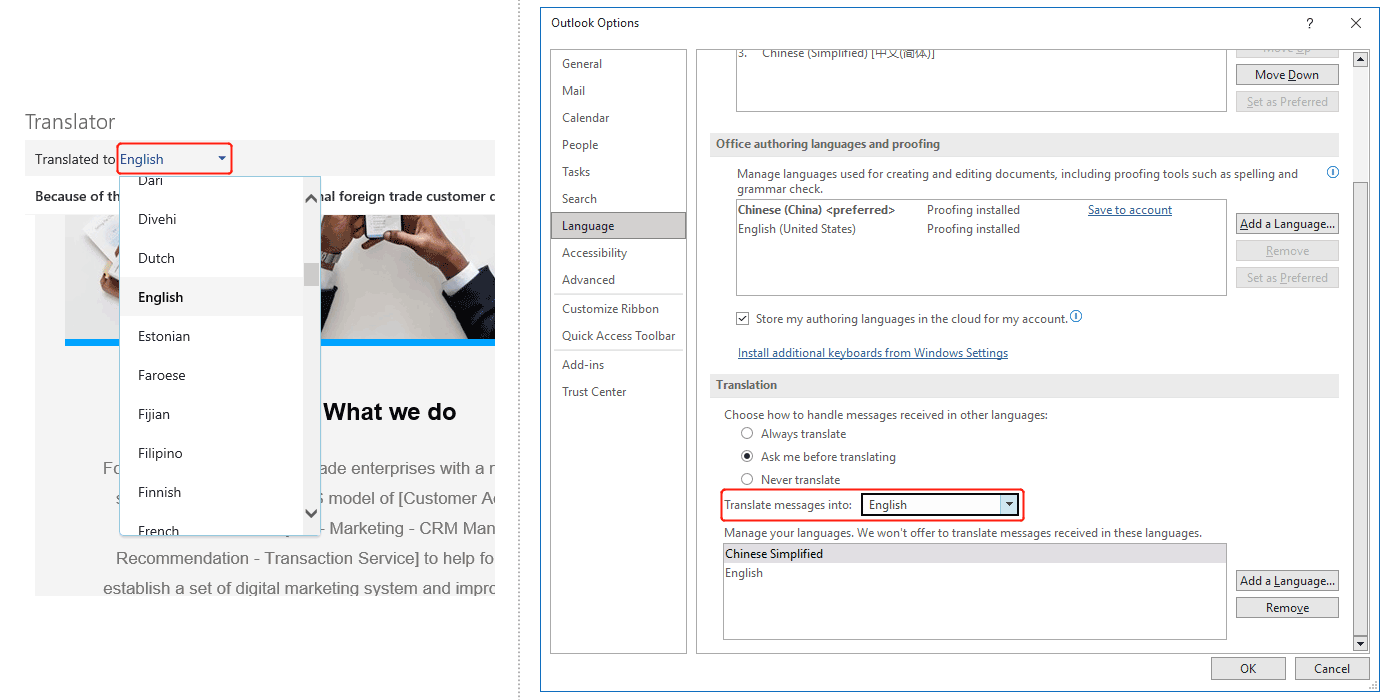Switch to the Mail category
Image resolution: width=1390 pixels, height=700 pixels.
(x=573, y=90)
